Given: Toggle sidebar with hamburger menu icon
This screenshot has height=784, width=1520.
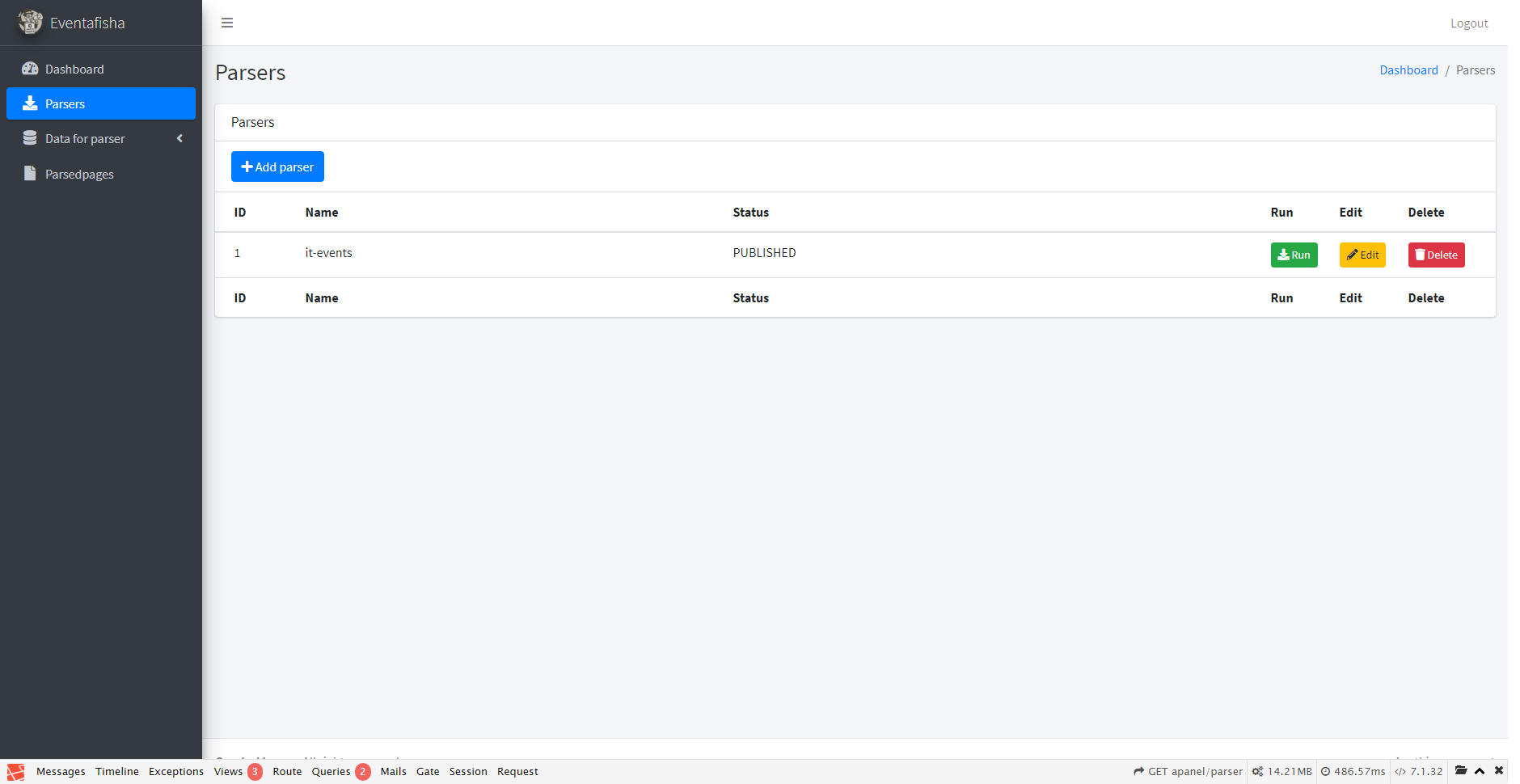Looking at the screenshot, I should click(x=227, y=23).
